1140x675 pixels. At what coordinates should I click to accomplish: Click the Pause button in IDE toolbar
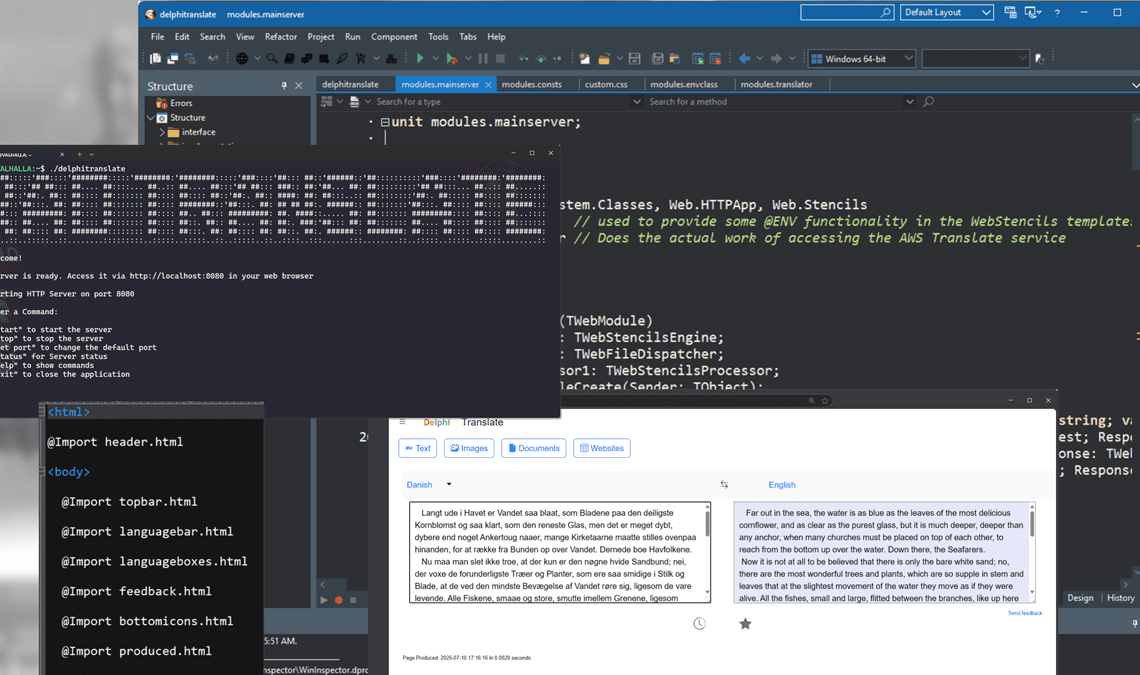[483, 59]
